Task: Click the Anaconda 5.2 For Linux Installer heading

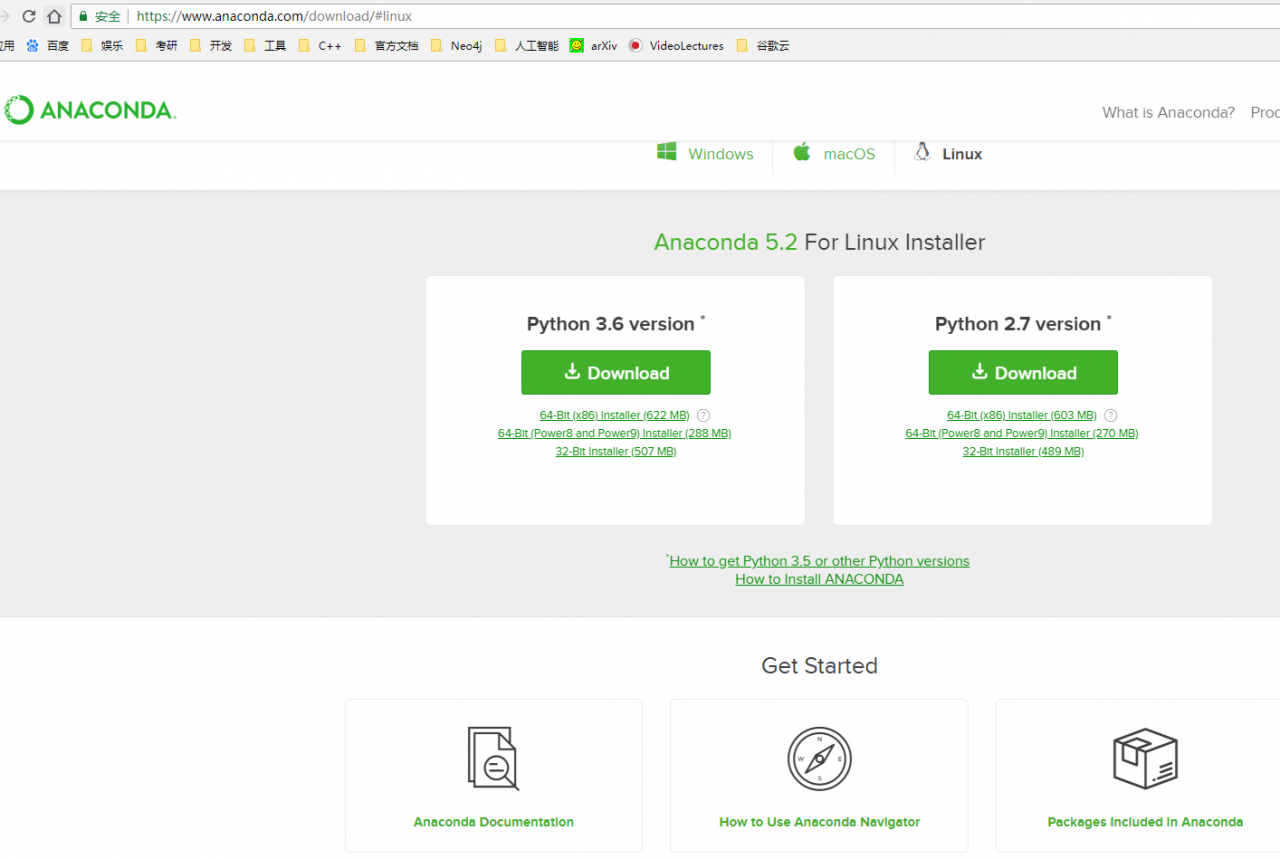Action: (x=819, y=242)
